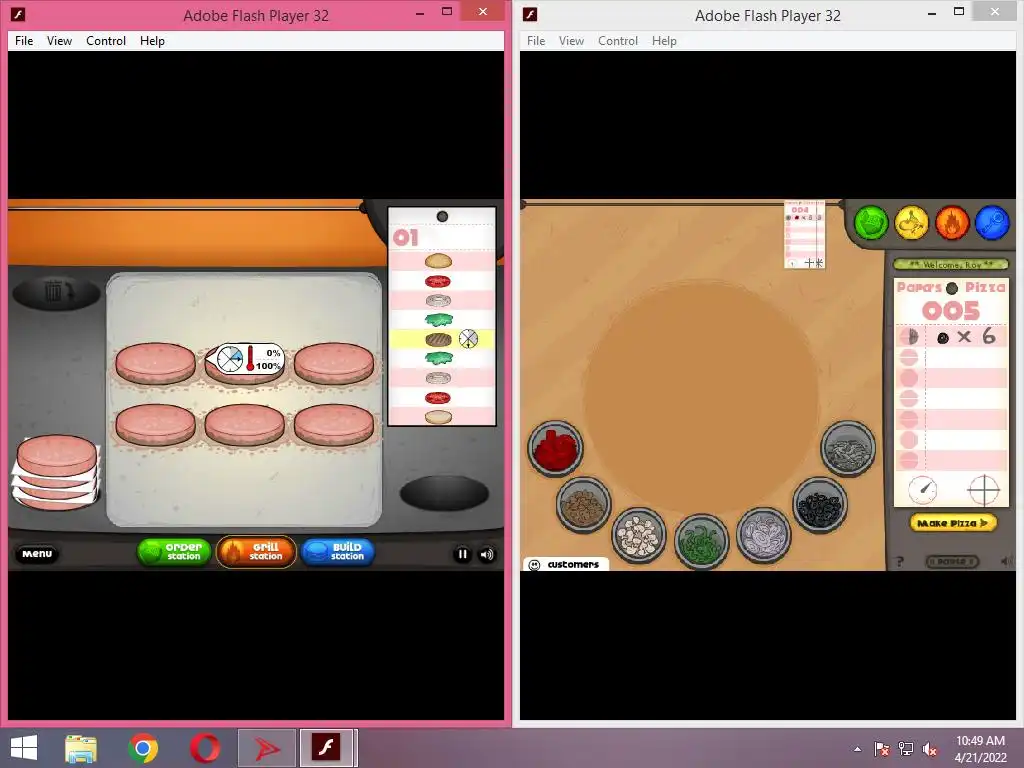Click the Make Pizza button
Screen dimensions: 1024x768
953,523
